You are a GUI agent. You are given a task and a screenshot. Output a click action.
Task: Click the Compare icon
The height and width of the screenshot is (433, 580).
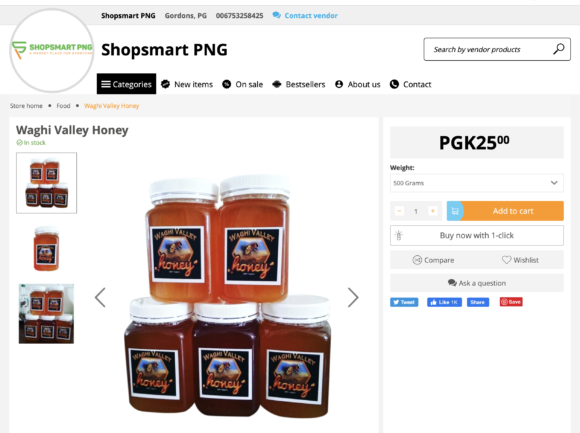point(417,260)
